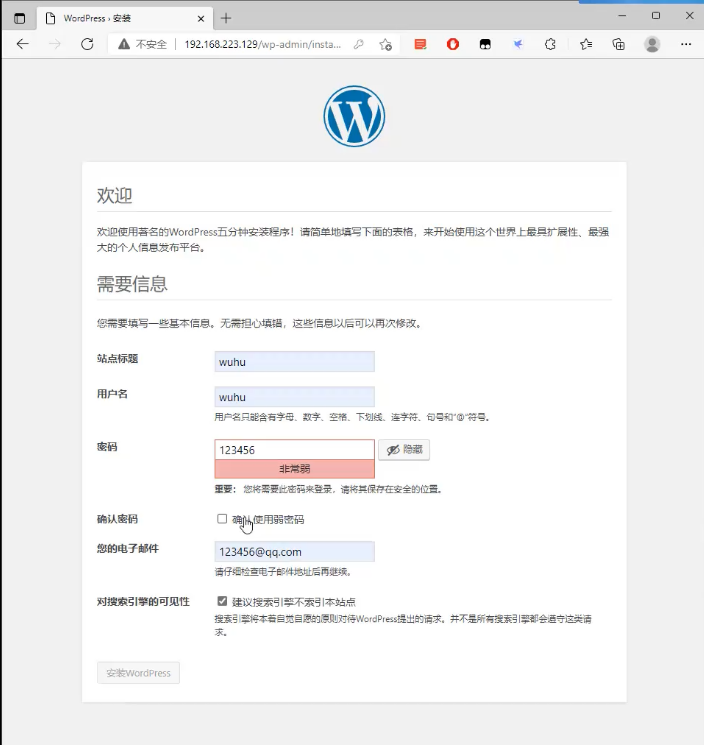
Task: Click the 您的电子邮件 label
Action: 128,548
